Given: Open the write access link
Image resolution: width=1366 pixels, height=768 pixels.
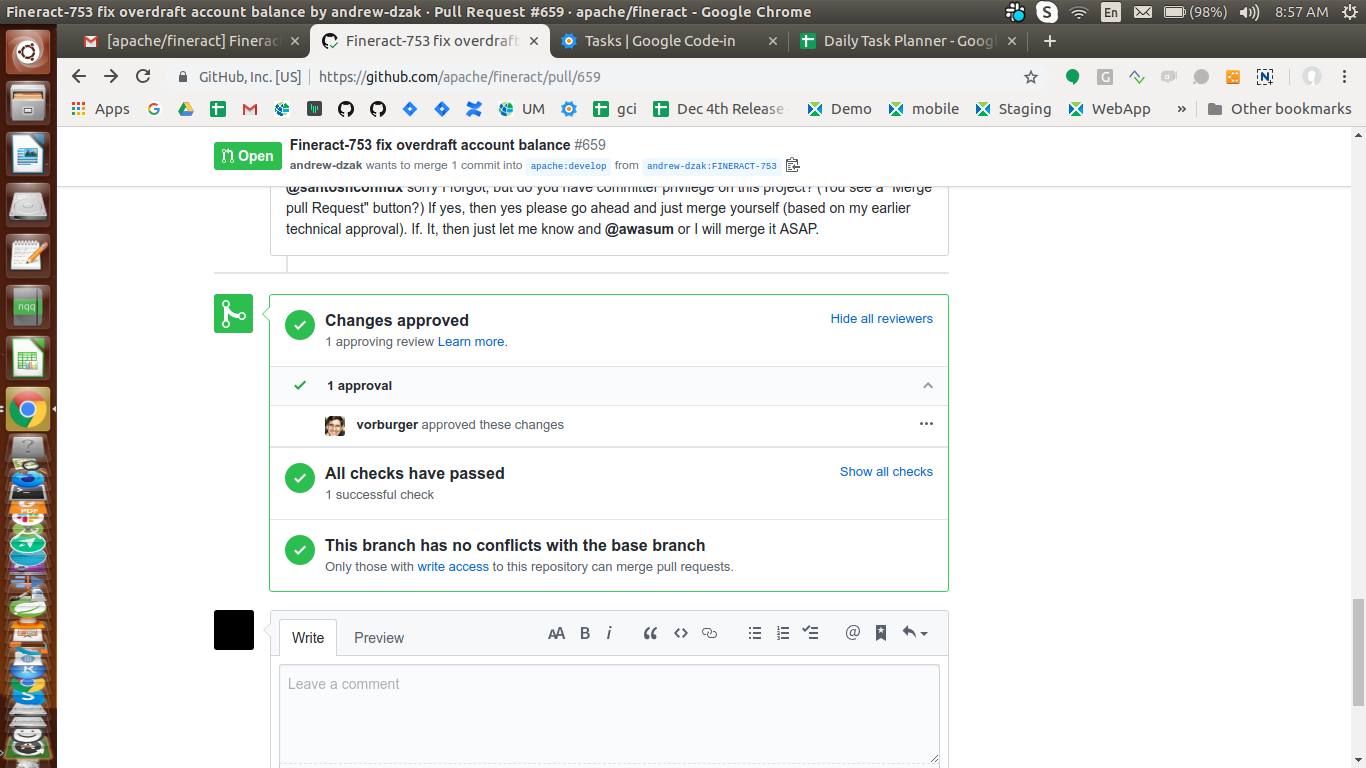Looking at the screenshot, I should click(x=453, y=567).
